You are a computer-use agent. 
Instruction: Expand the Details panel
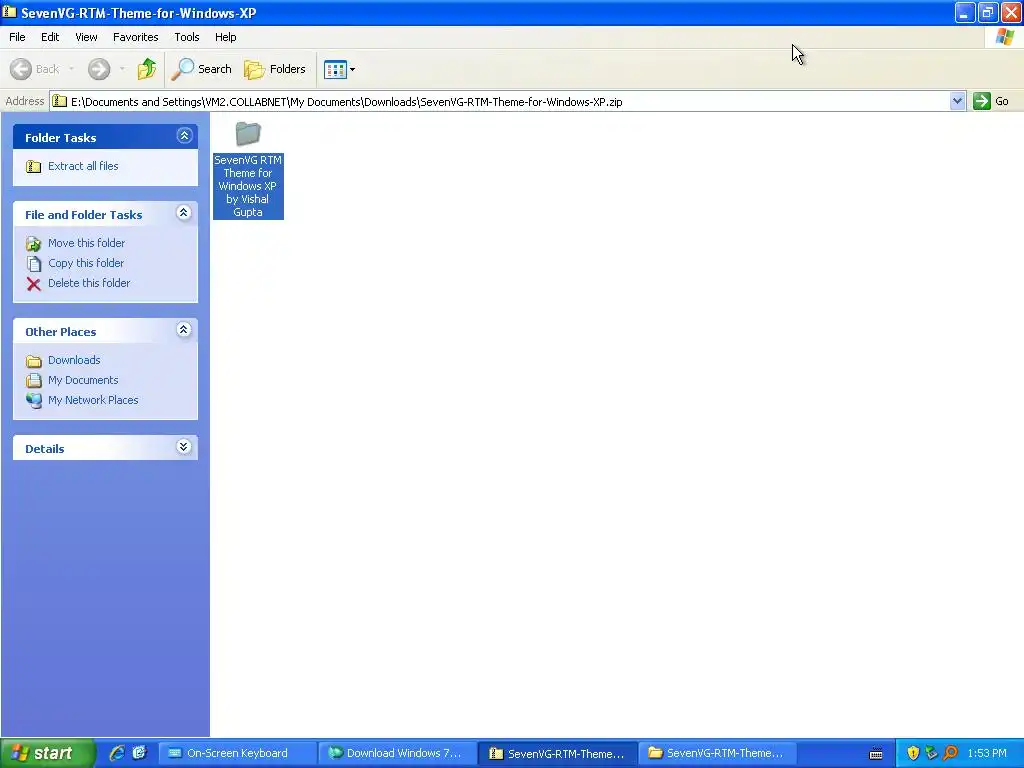[184, 447]
